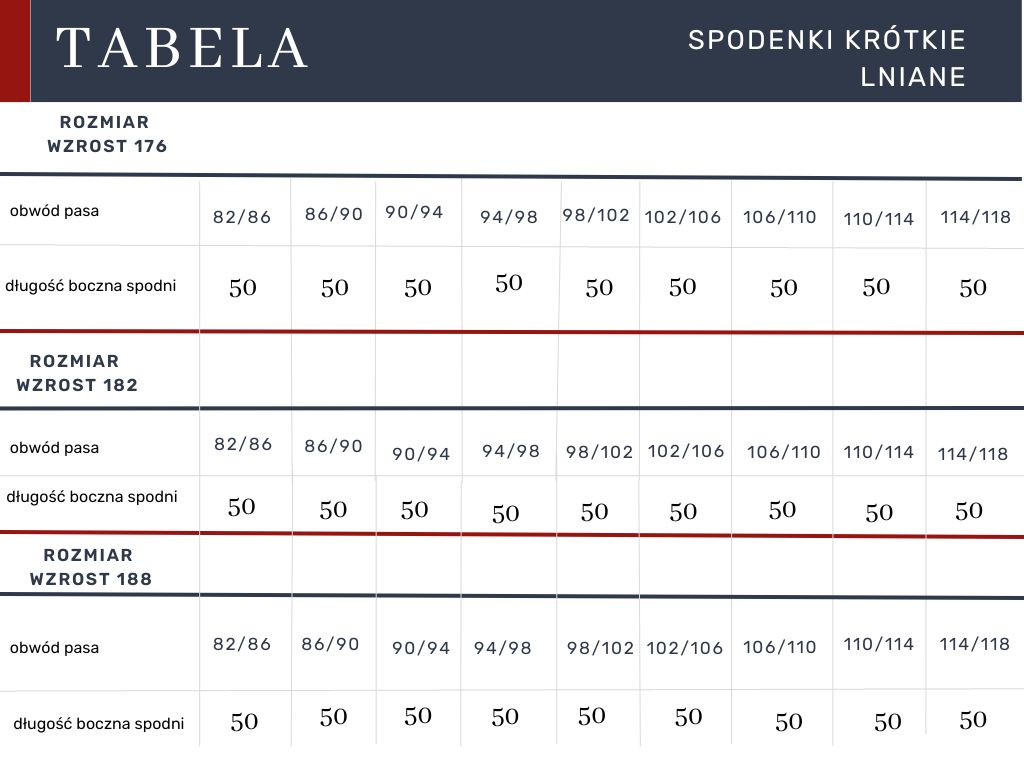Pick the 106/110 cell under WZROST 182

(783, 452)
